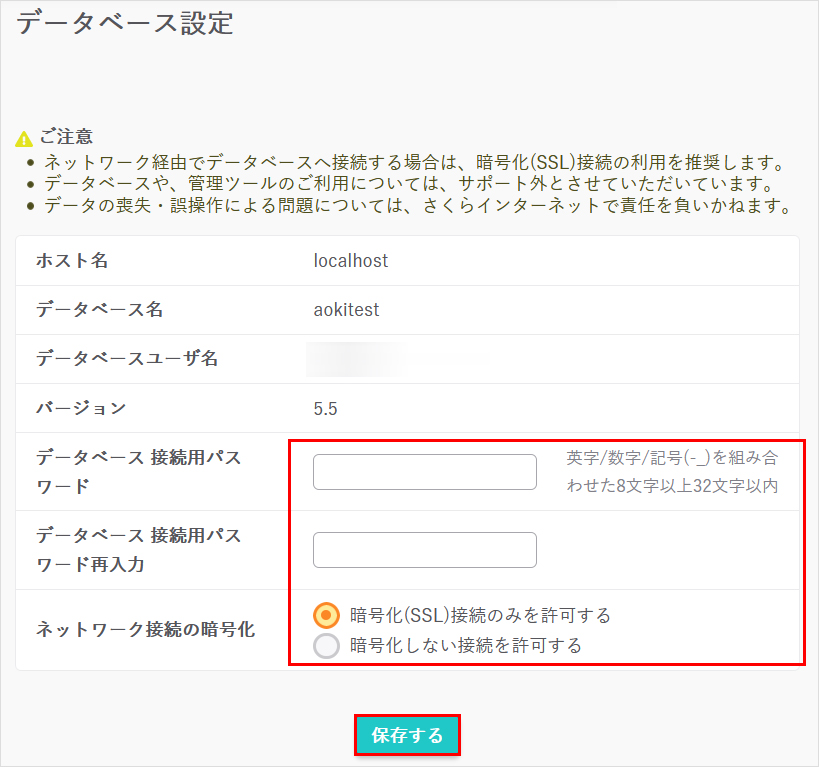The image size is (819, 767).
Task: Click the 接続用パスワード再入力 label
Action: coord(138,550)
